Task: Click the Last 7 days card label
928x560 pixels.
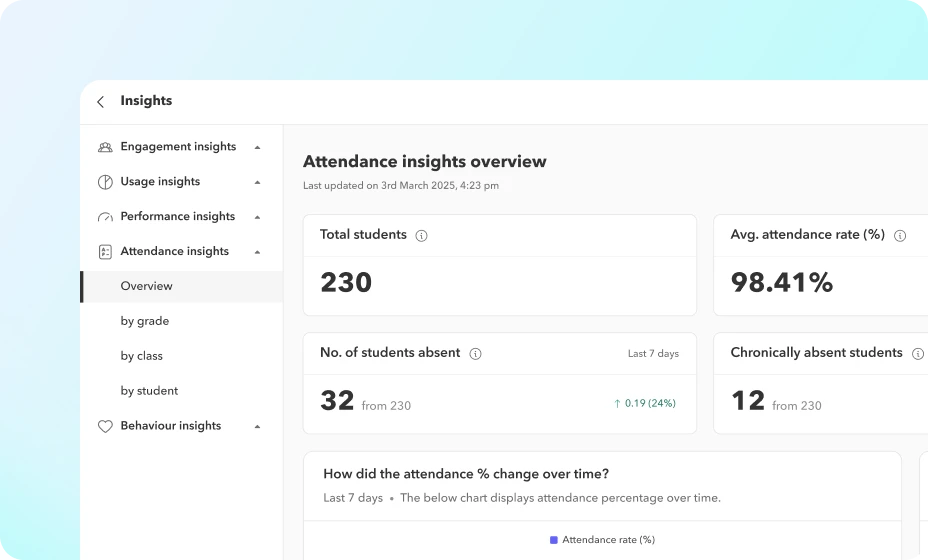Action: pos(653,354)
